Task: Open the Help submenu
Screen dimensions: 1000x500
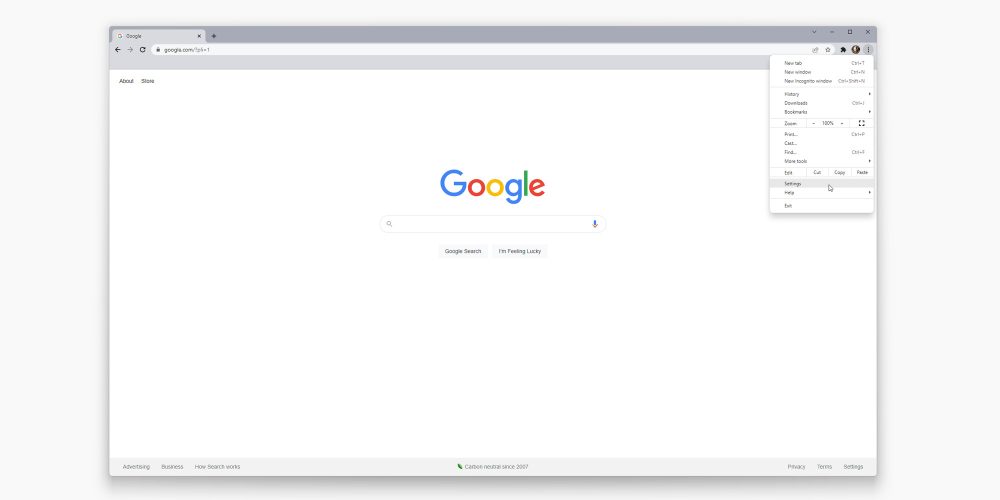Action: coord(821,193)
